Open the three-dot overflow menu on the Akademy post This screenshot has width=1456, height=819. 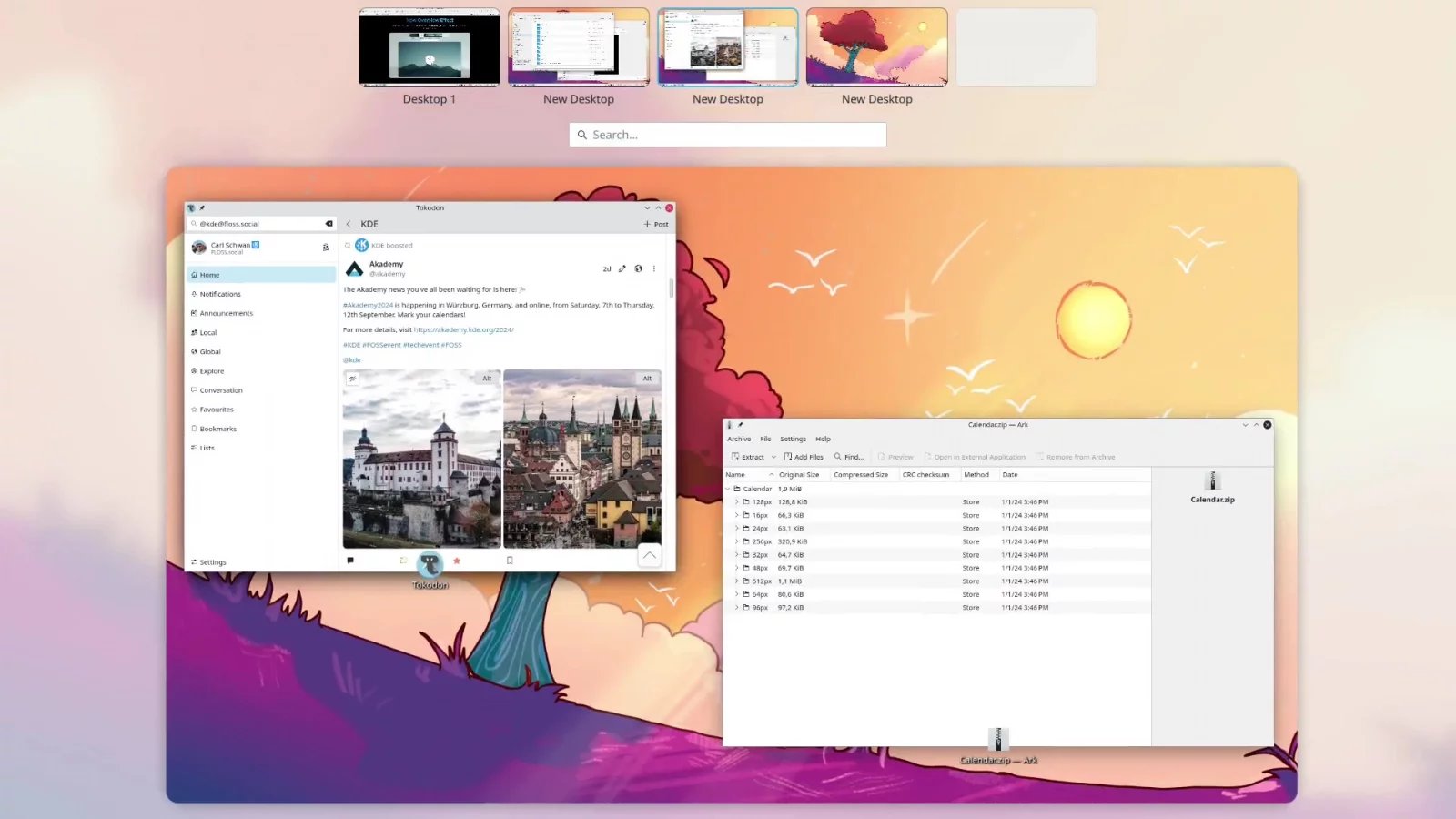pyautogui.click(x=654, y=268)
